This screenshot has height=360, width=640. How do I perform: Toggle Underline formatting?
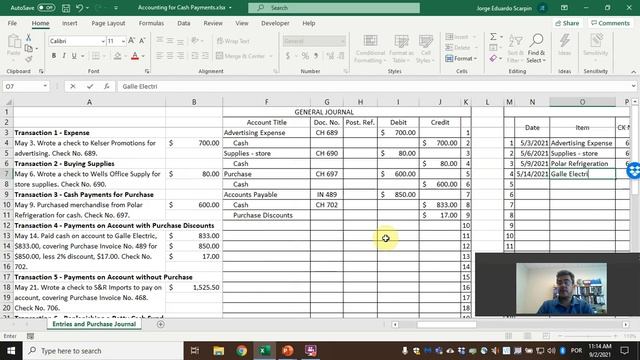74,56
